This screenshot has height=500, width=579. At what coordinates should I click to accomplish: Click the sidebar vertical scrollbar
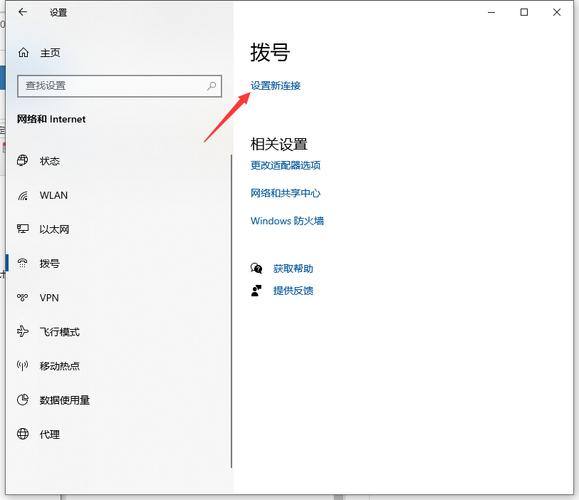click(232, 311)
